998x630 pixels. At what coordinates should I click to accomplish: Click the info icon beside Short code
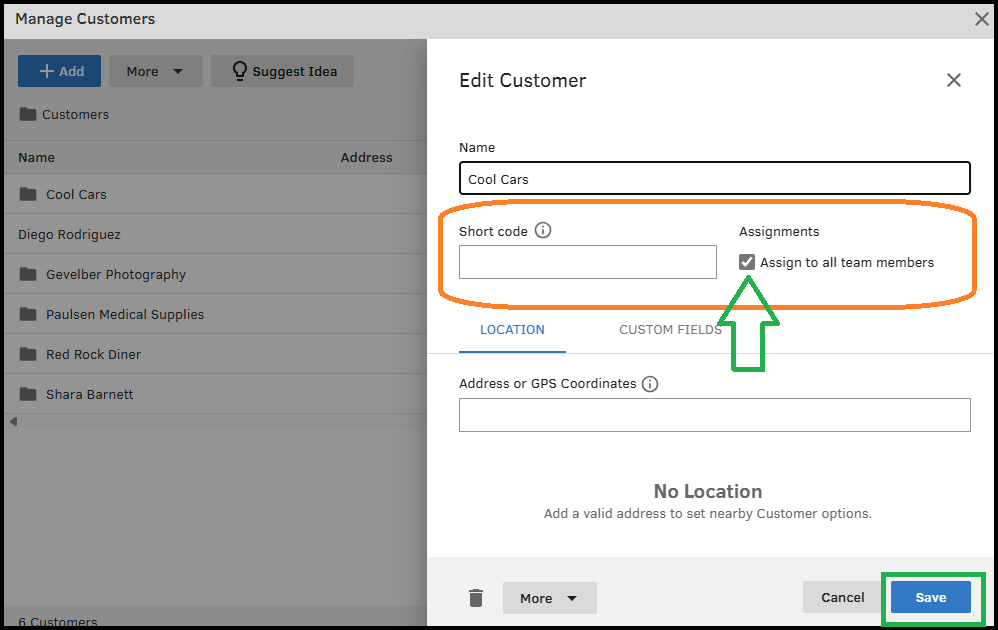click(543, 230)
